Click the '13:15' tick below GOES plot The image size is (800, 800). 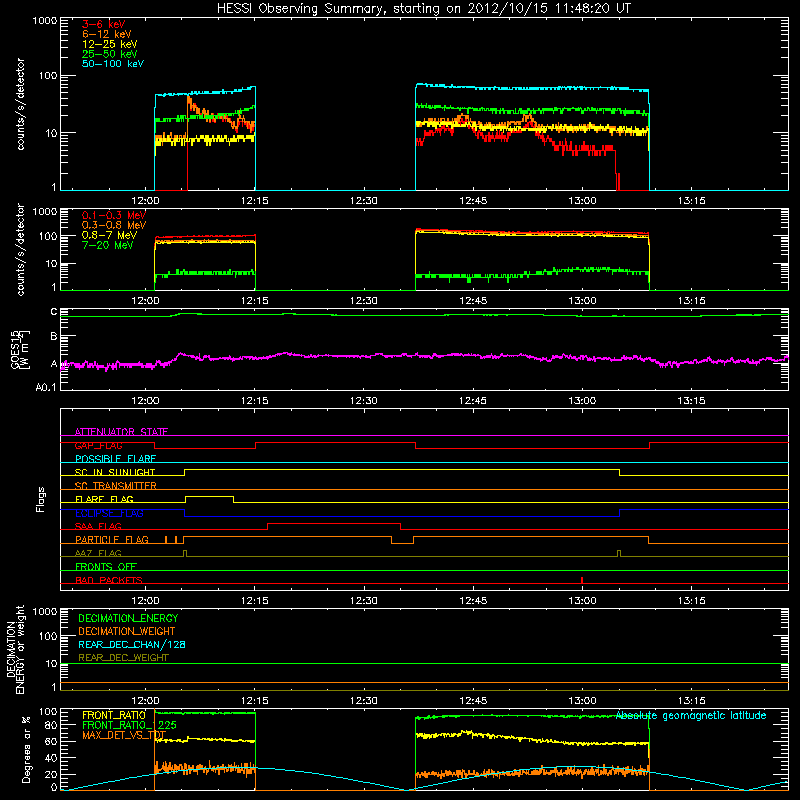click(691, 401)
